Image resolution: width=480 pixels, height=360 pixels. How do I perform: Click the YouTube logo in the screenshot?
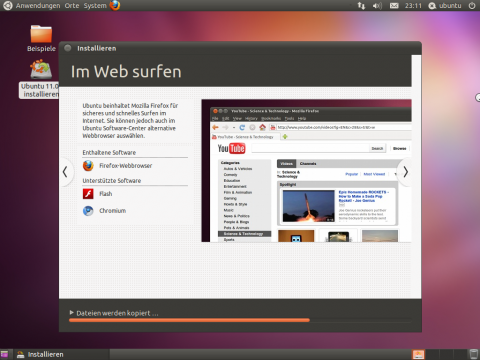[231, 148]
